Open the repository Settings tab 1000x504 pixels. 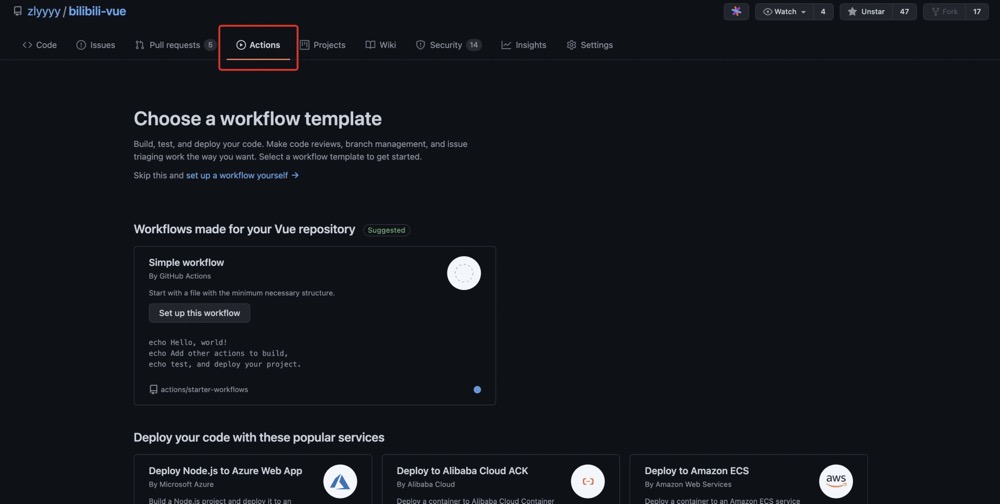pyautogui.click(x=590, y=45)
